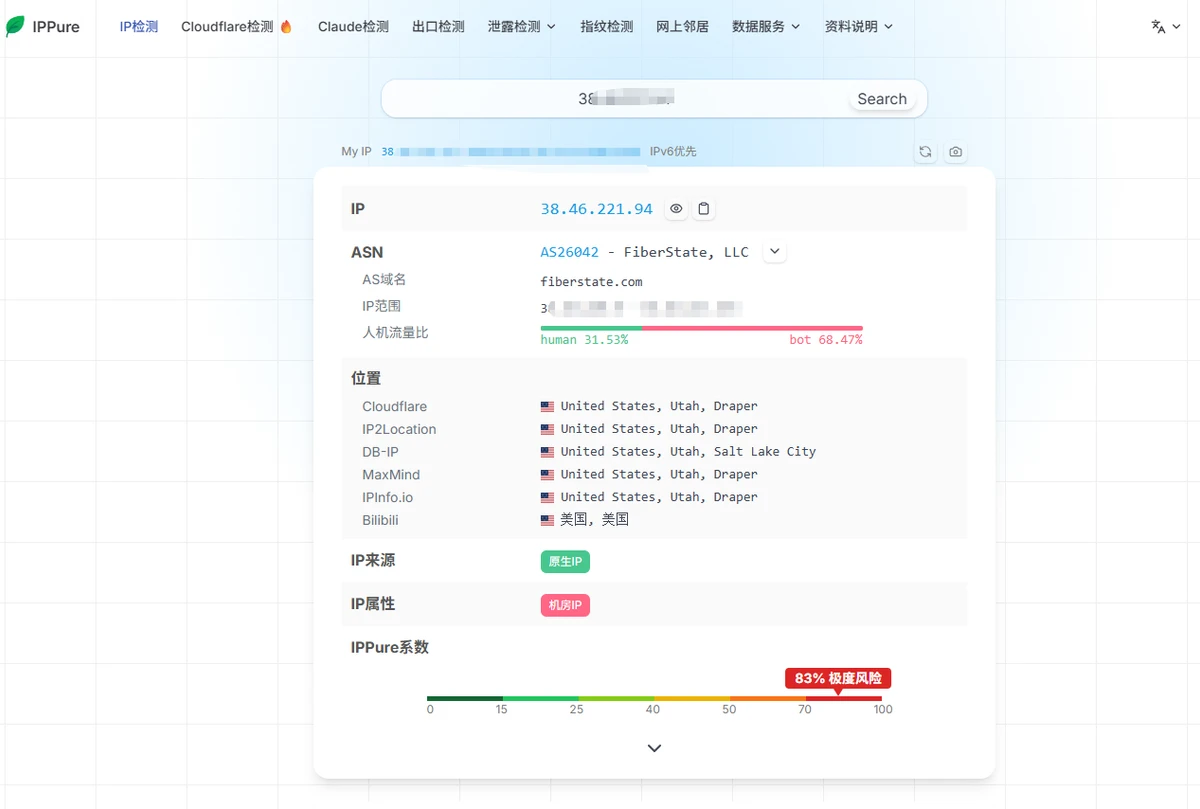
Task: Open Claude检测 page
Action: [353, 27]
